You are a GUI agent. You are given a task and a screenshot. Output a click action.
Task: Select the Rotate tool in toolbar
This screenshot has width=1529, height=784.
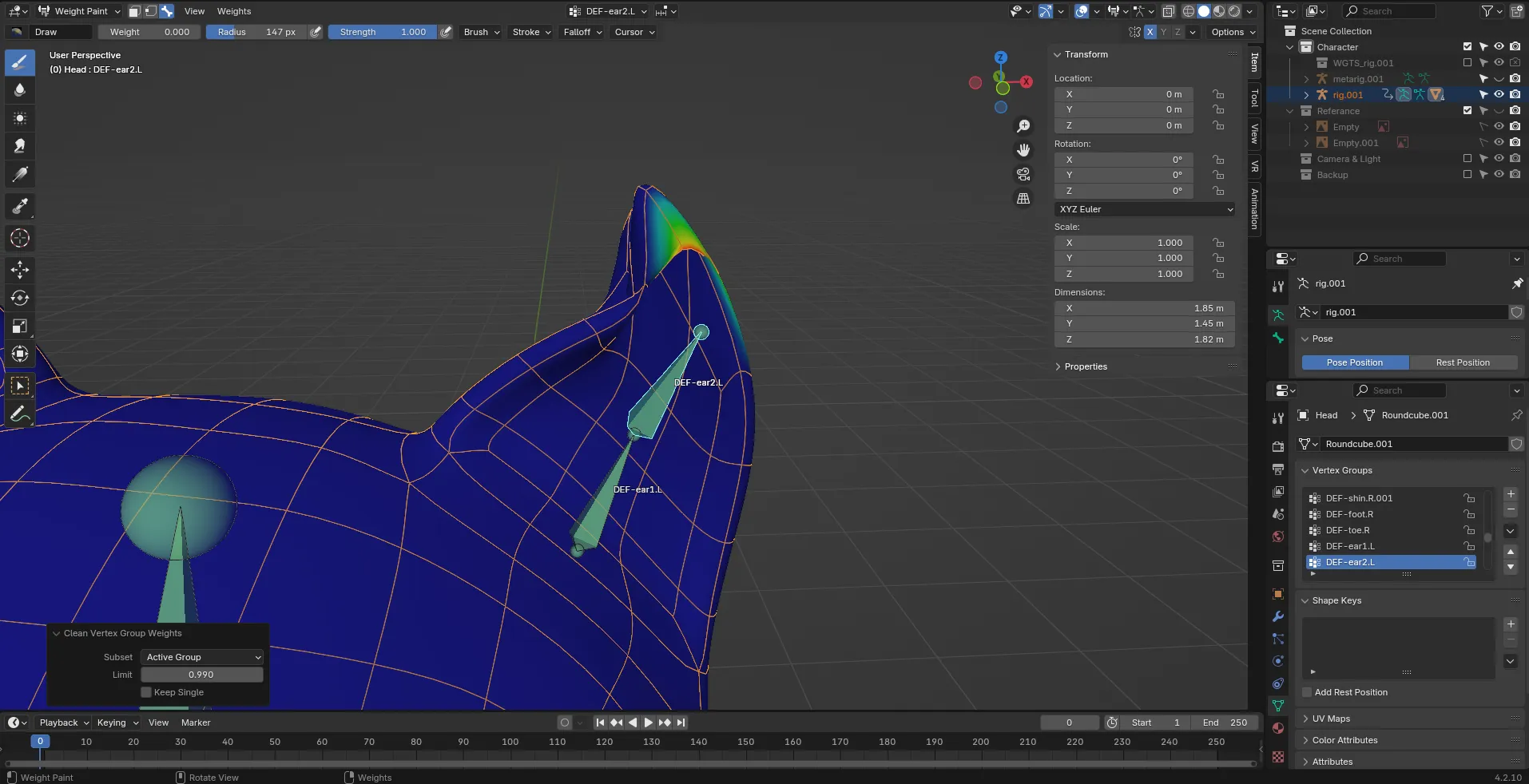point(20,298)
